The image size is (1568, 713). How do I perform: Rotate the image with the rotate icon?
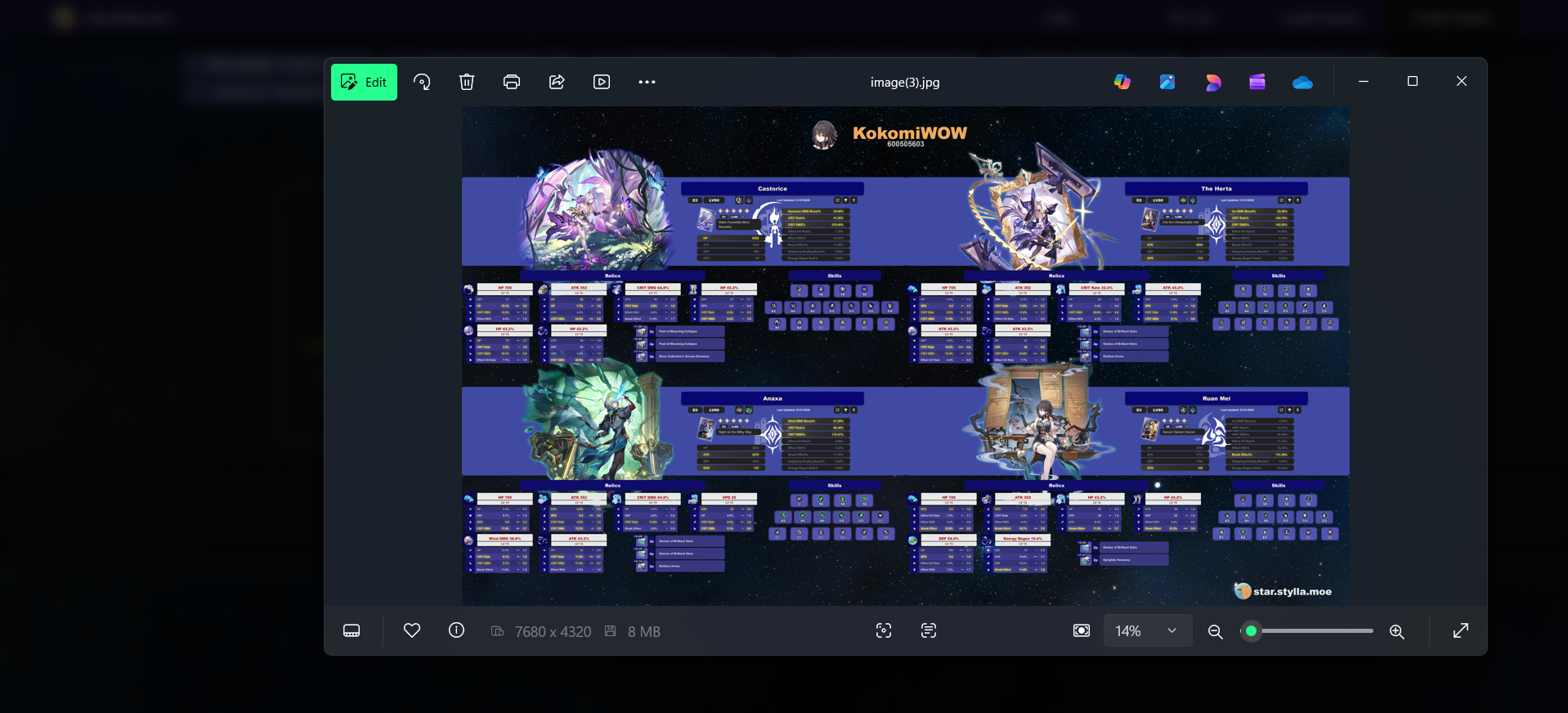(422, 82)
